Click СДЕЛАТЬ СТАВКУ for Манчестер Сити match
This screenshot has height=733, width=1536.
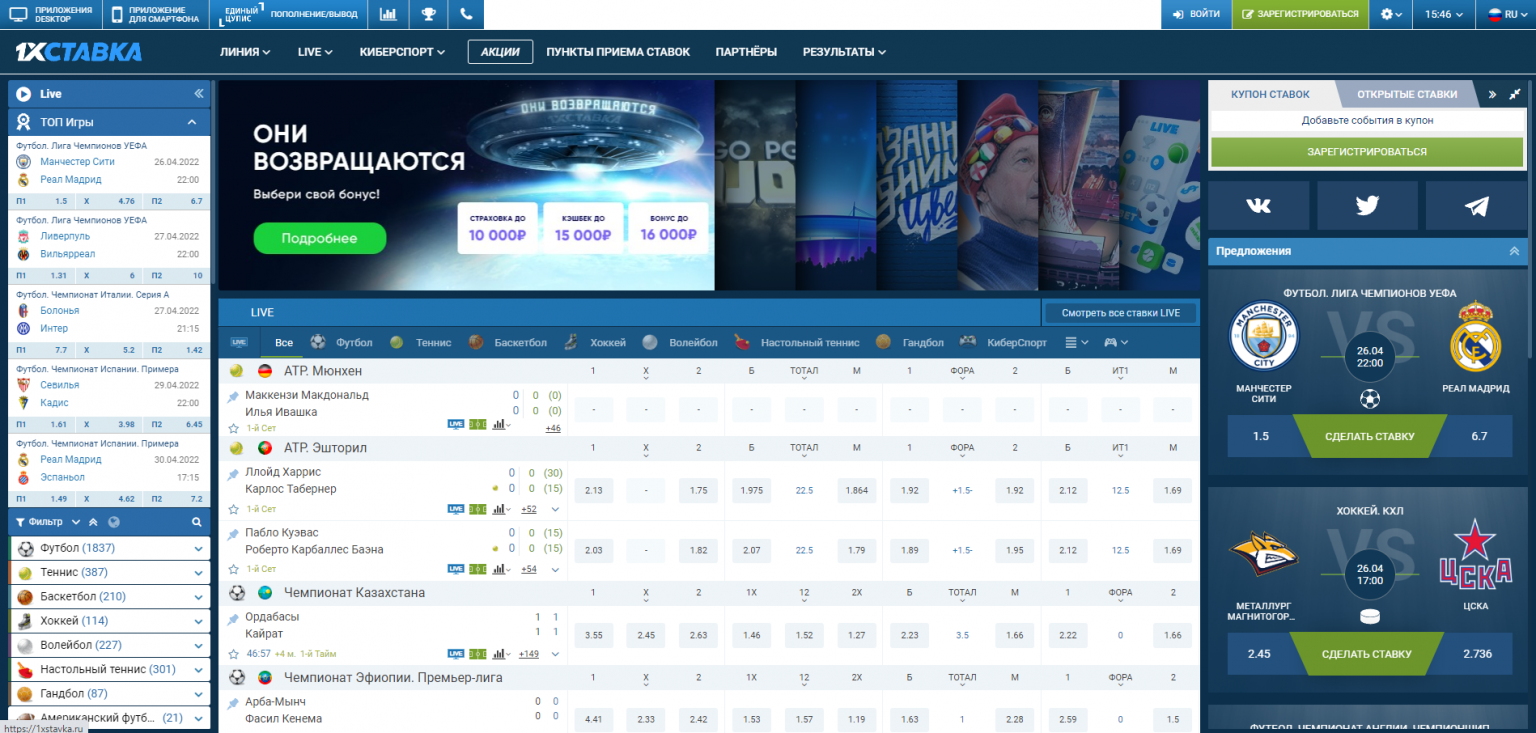[1369, 436]
